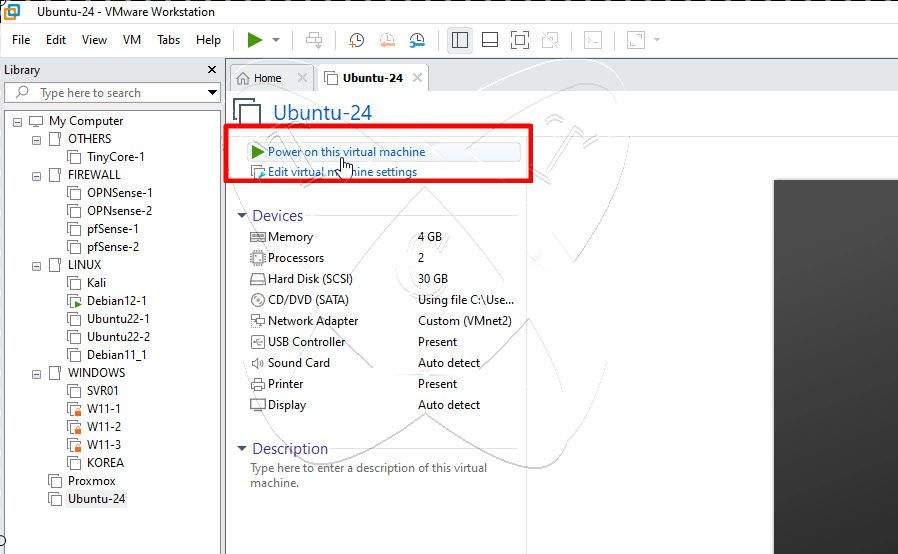Close the Home tab
This screenshot has width=898, height=554.
point(302,77)
